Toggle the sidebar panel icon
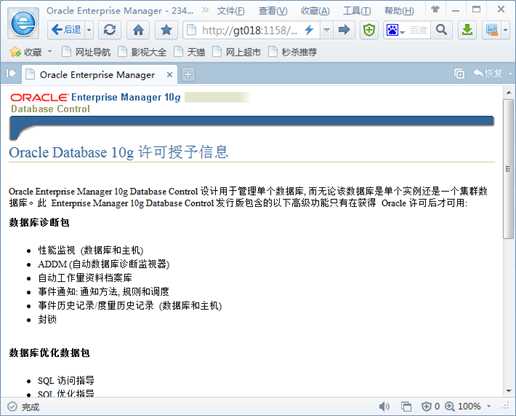The height and width of the screenshot is (416, 516). click(11, 73)
